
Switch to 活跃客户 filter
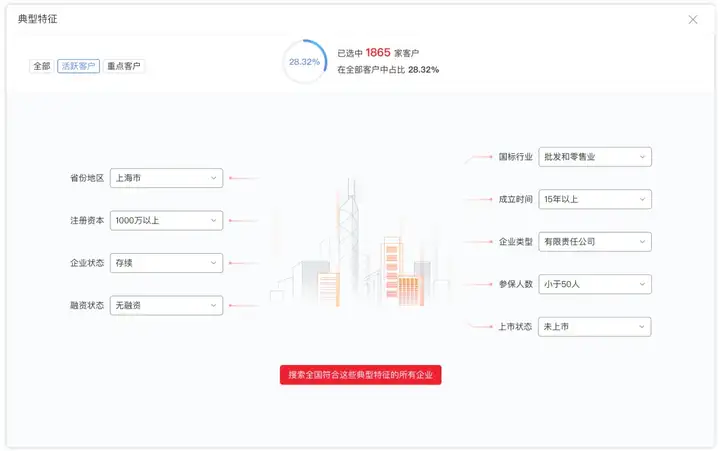pyautogui.click(x=79, y=66)
